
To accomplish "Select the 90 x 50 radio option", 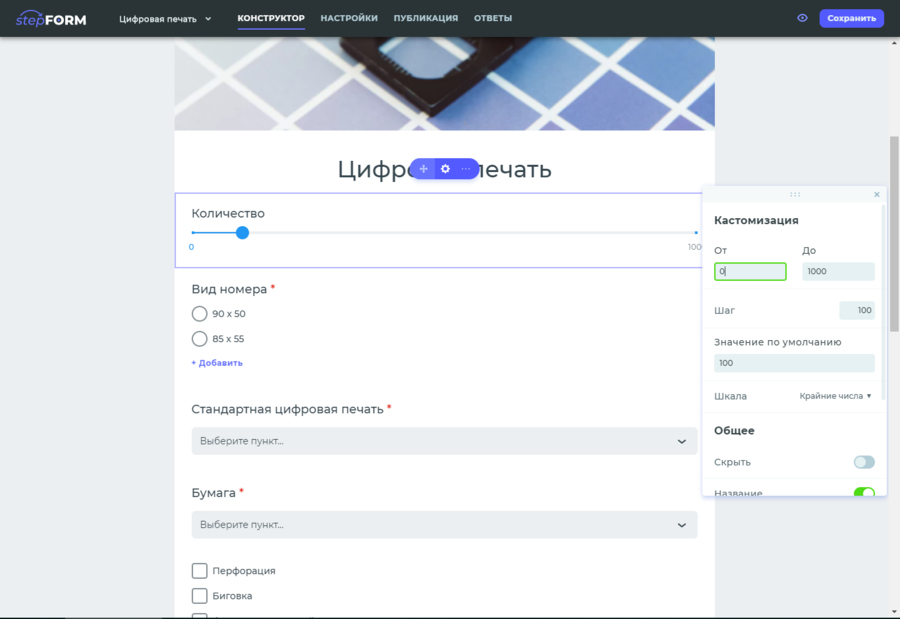I will (x=199, y=314).
